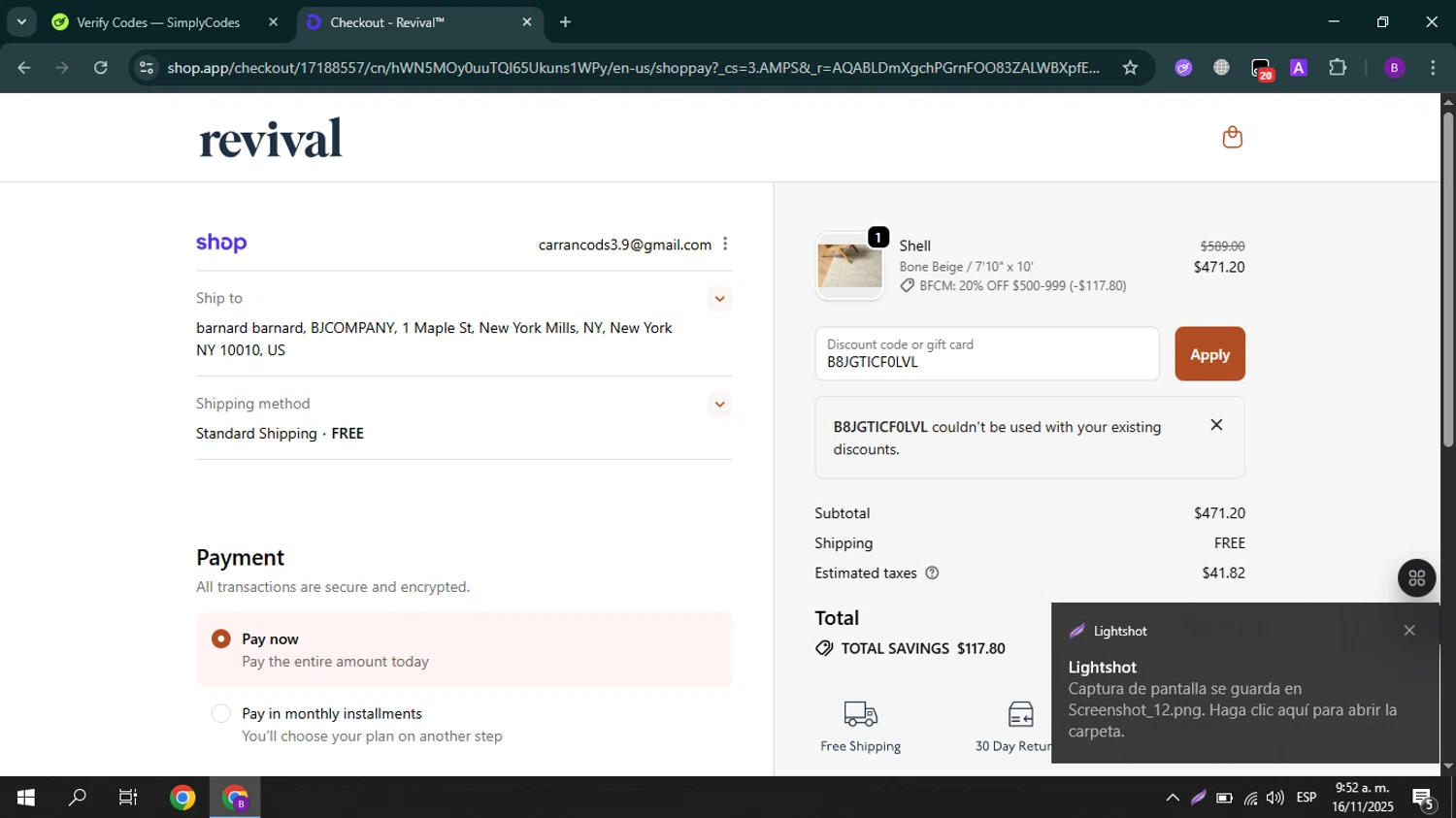Open the Windows Start menu

click(26, 798)
